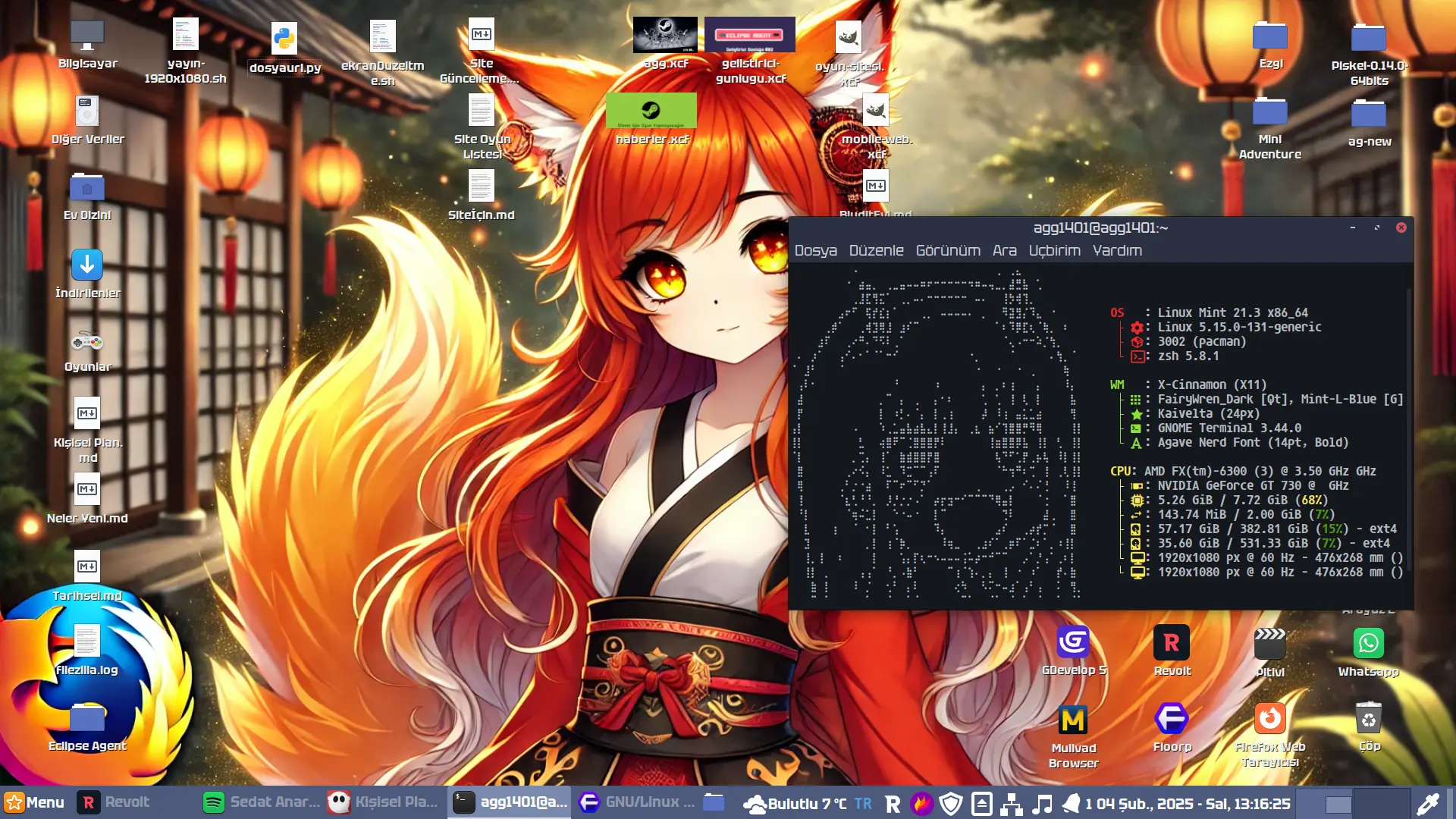Select the gelistirici-gunlugu.xcf image thumbnail

(750, 51)
